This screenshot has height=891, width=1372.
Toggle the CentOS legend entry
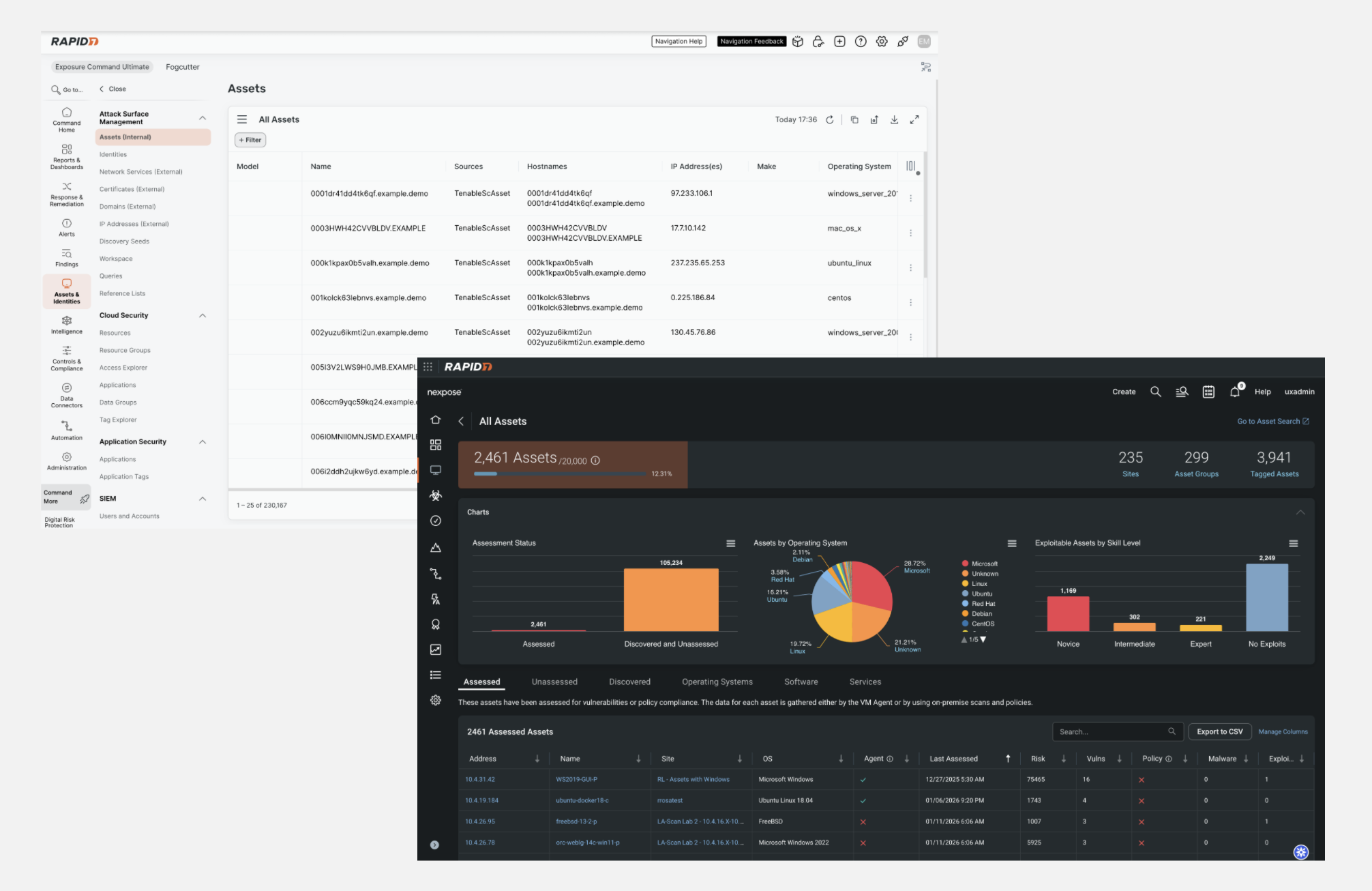pyautogui.click(x=979, y=624)
